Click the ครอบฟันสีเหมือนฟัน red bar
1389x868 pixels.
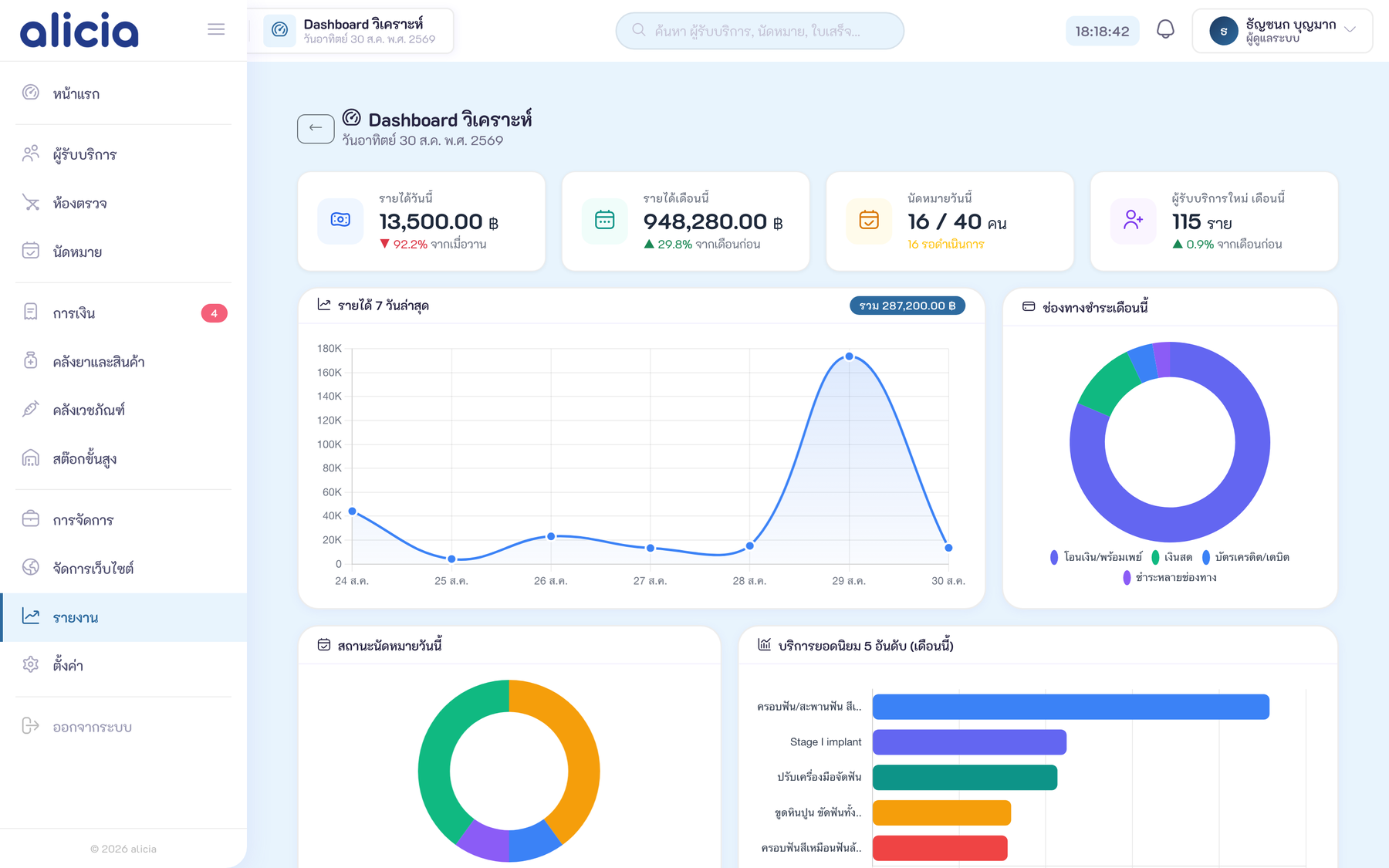(940, 848)
